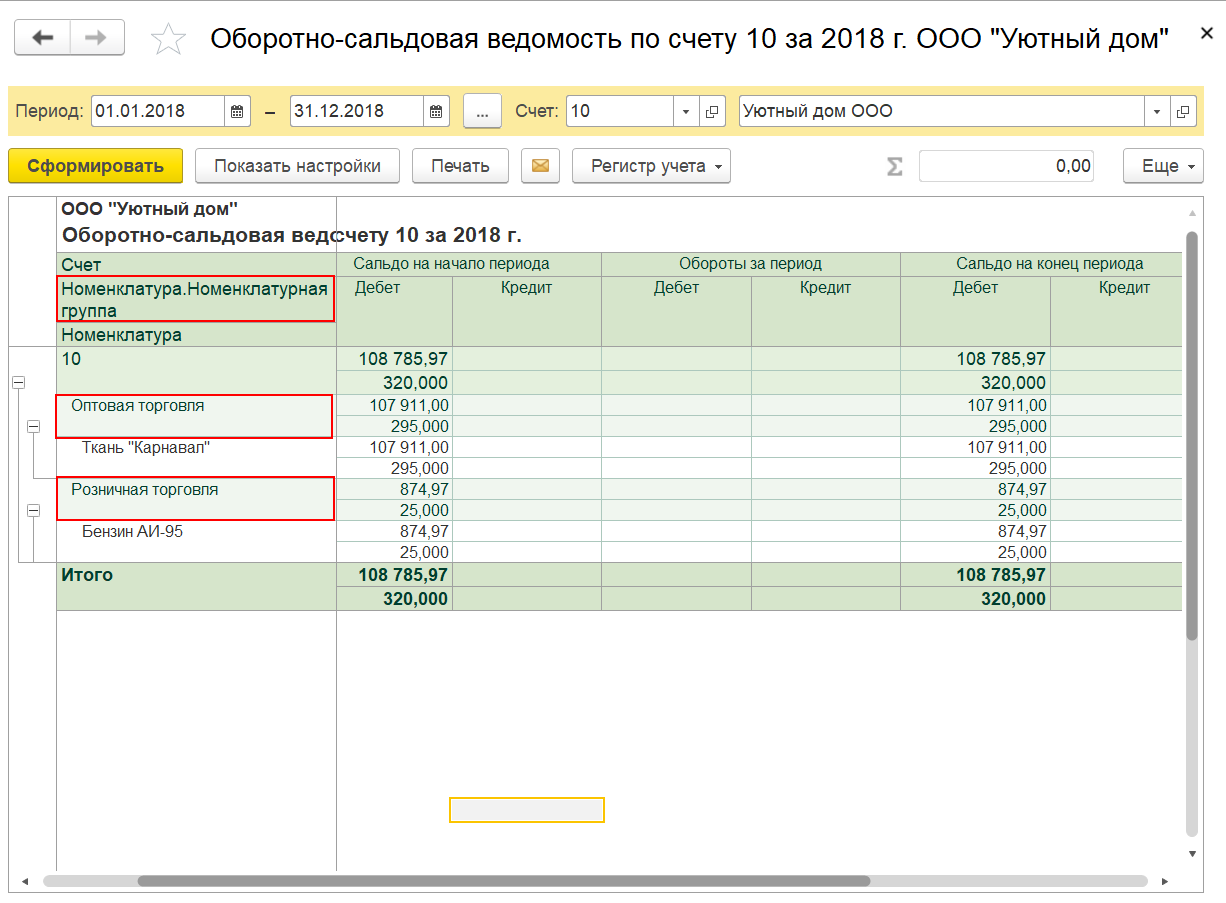Collapse the account 10 top-level group
Screen dimensions: 1226x903
(x=19, y=382)
